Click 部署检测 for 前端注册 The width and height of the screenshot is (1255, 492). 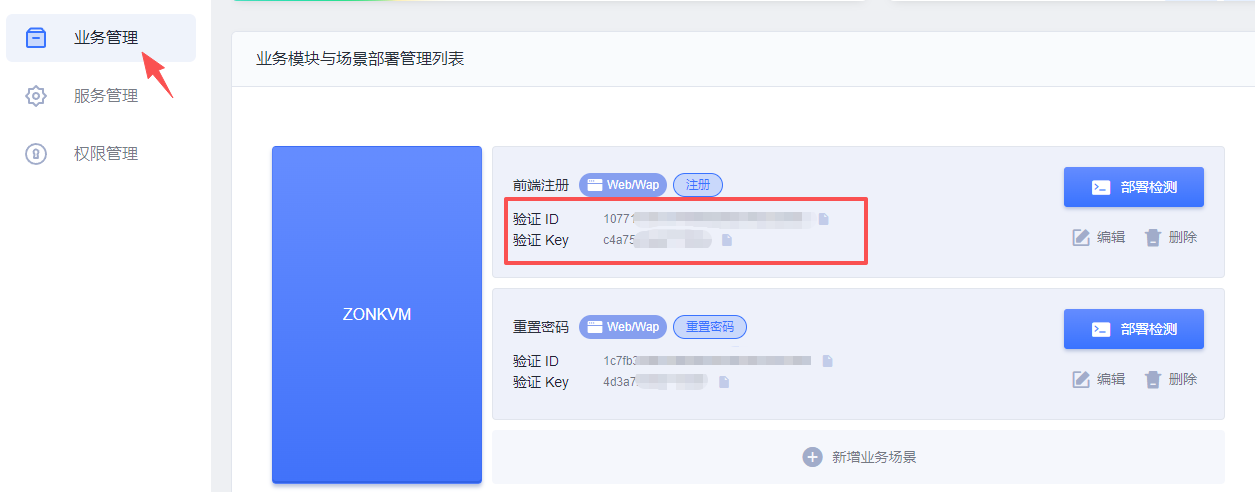[1134, 187]
